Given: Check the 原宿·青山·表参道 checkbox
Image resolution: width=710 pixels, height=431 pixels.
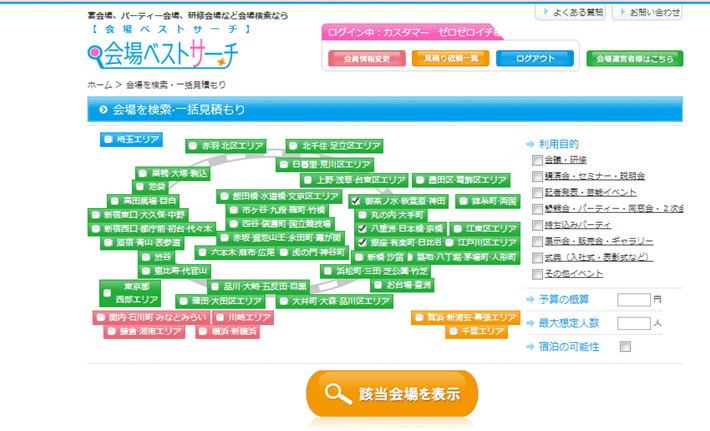Looking at the screenshot, I should tap(108, 243).
